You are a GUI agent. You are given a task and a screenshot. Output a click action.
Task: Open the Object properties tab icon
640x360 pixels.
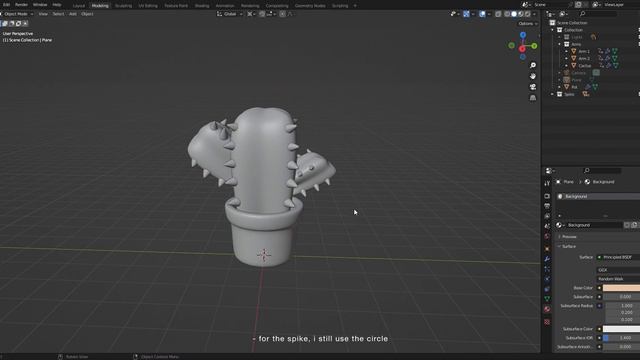point(547,249)
